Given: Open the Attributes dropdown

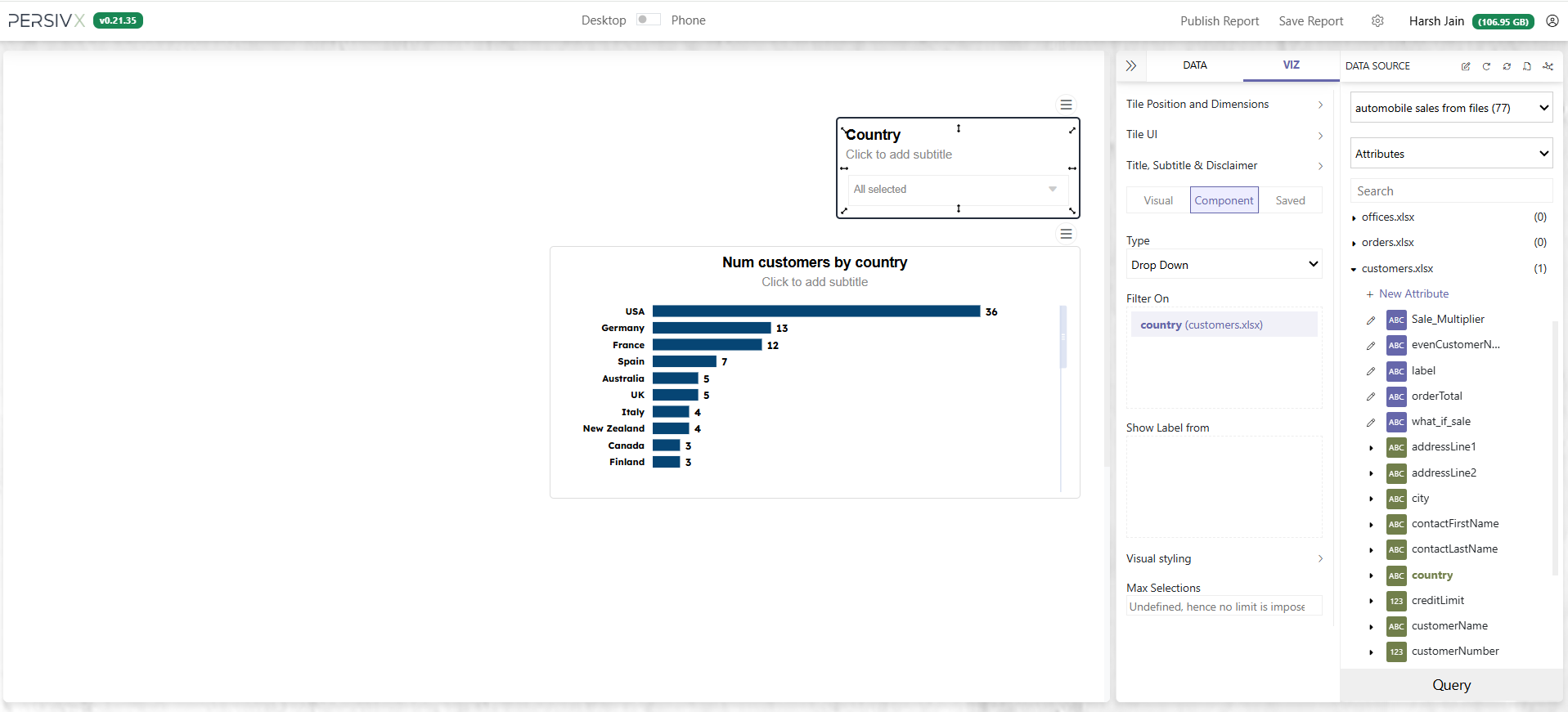Looking at the screenshot, I should [1451, 154].
